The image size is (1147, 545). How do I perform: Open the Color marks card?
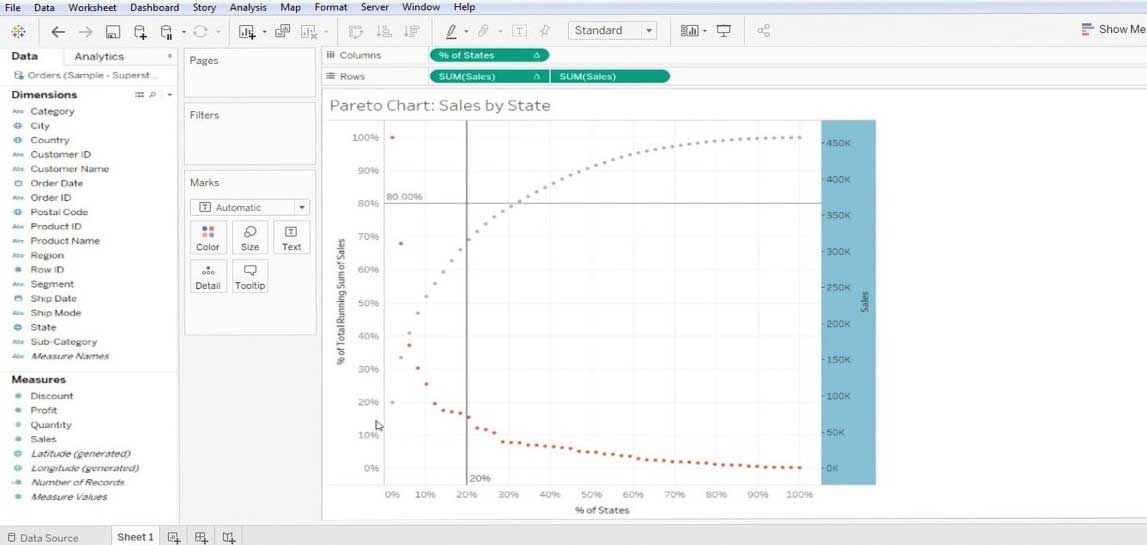point(208,238)
